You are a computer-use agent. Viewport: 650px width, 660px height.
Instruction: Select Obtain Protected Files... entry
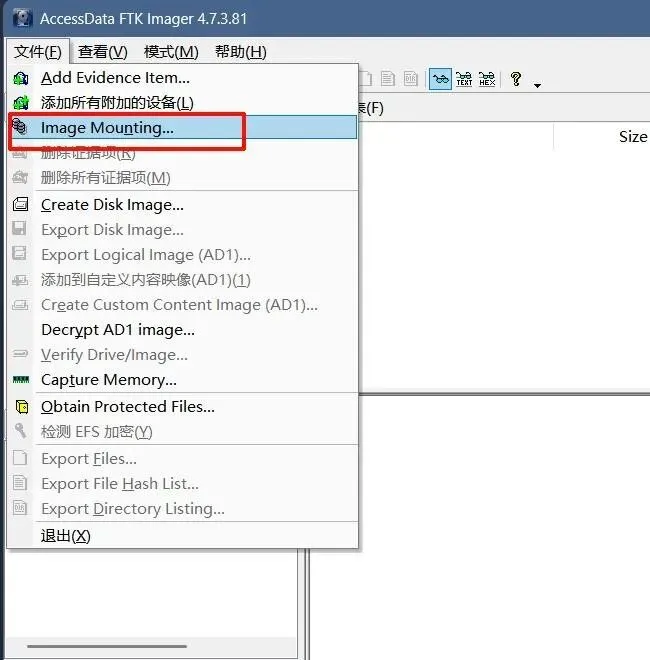tap(183, 407)
